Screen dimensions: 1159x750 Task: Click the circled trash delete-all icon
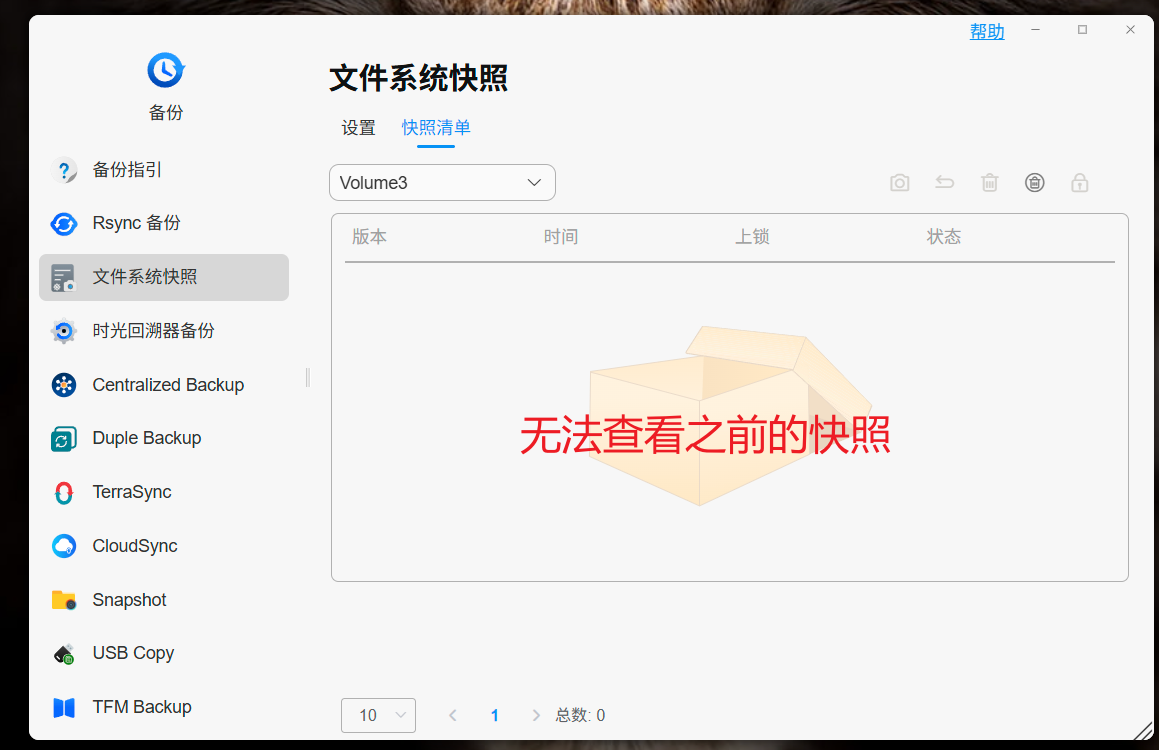coord(1035,183)
